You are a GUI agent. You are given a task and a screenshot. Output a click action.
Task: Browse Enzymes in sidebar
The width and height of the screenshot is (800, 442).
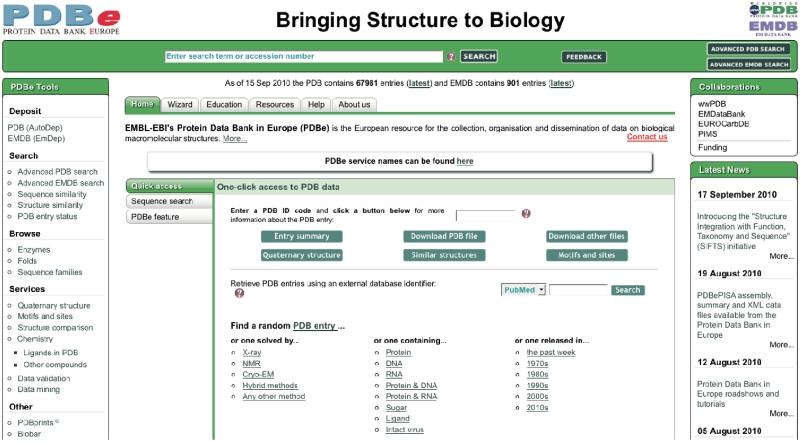tap(34, 250)
